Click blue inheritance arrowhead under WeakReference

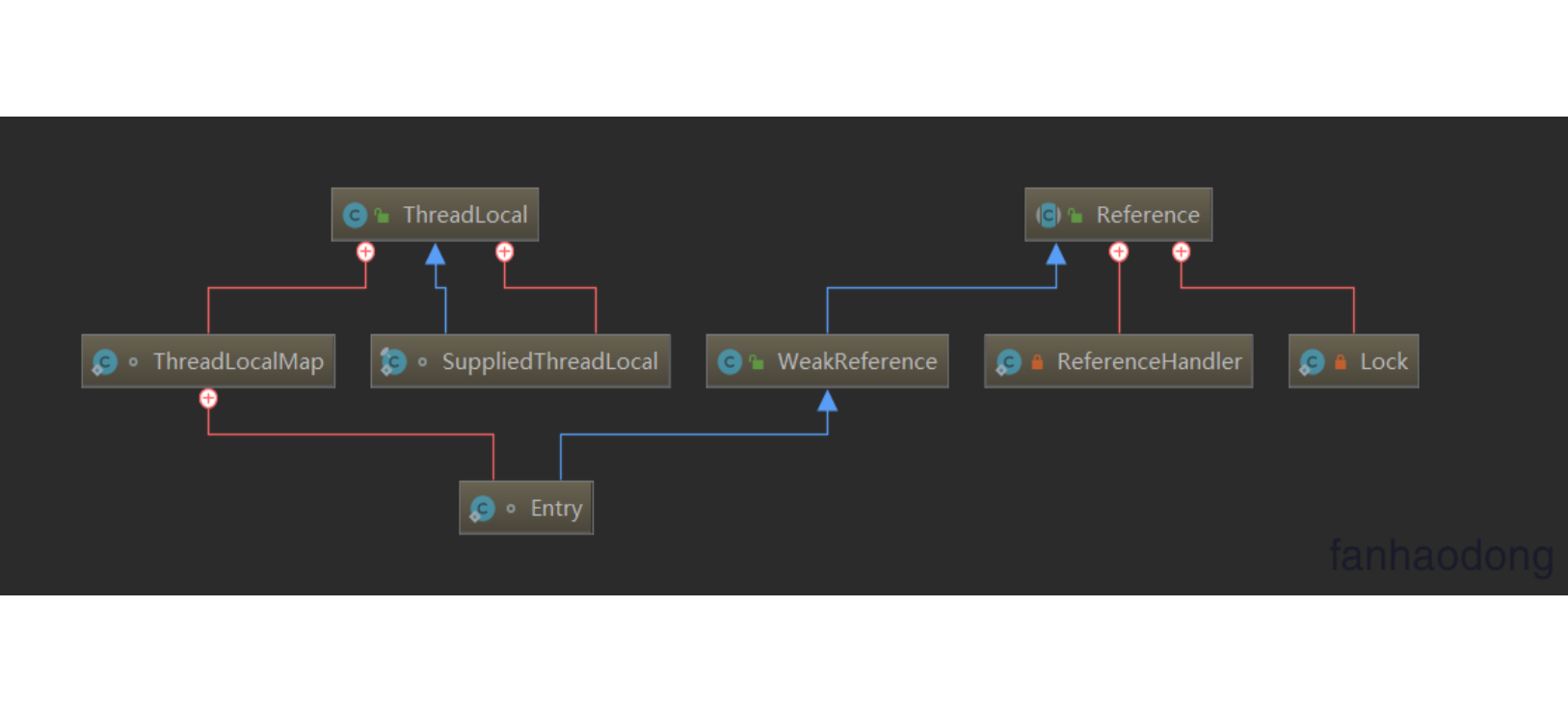point(827,400)
